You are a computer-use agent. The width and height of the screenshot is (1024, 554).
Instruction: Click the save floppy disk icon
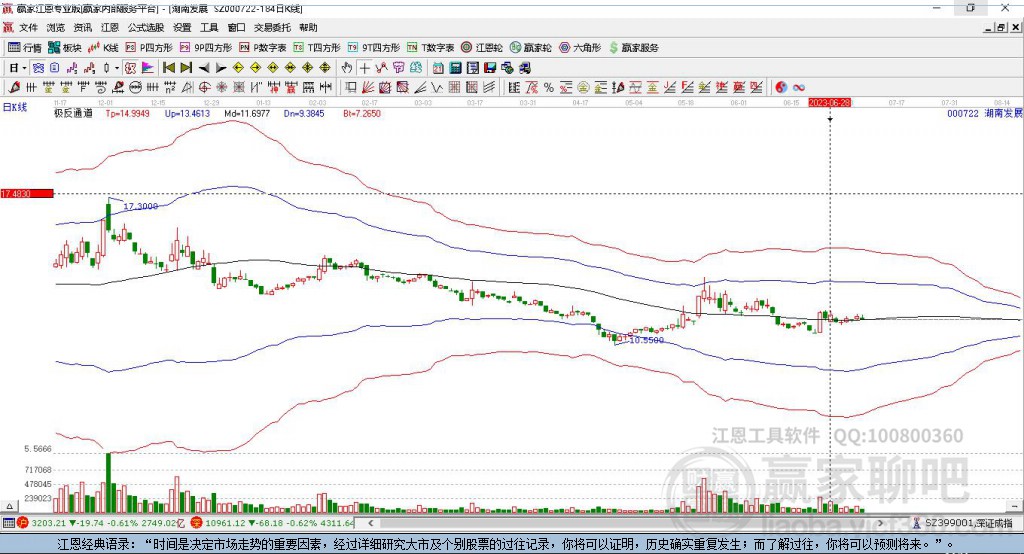click(490, 68)
